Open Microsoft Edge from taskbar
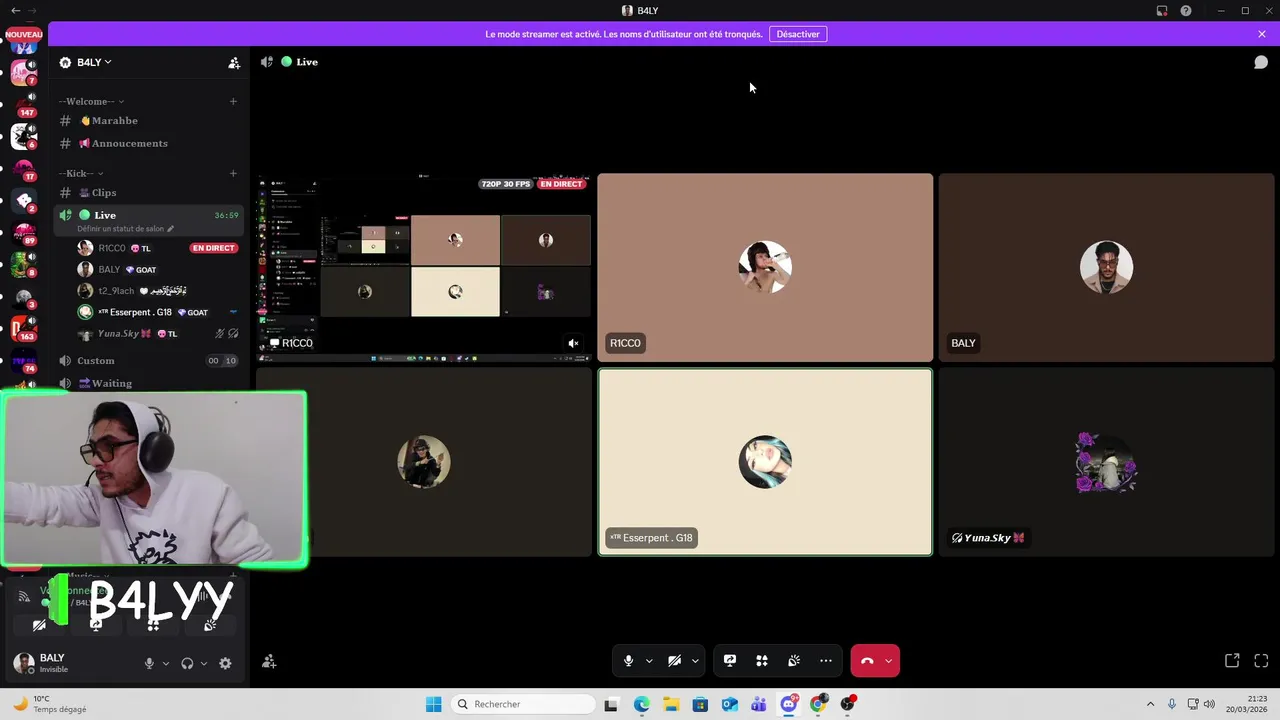 click(641, 704)
